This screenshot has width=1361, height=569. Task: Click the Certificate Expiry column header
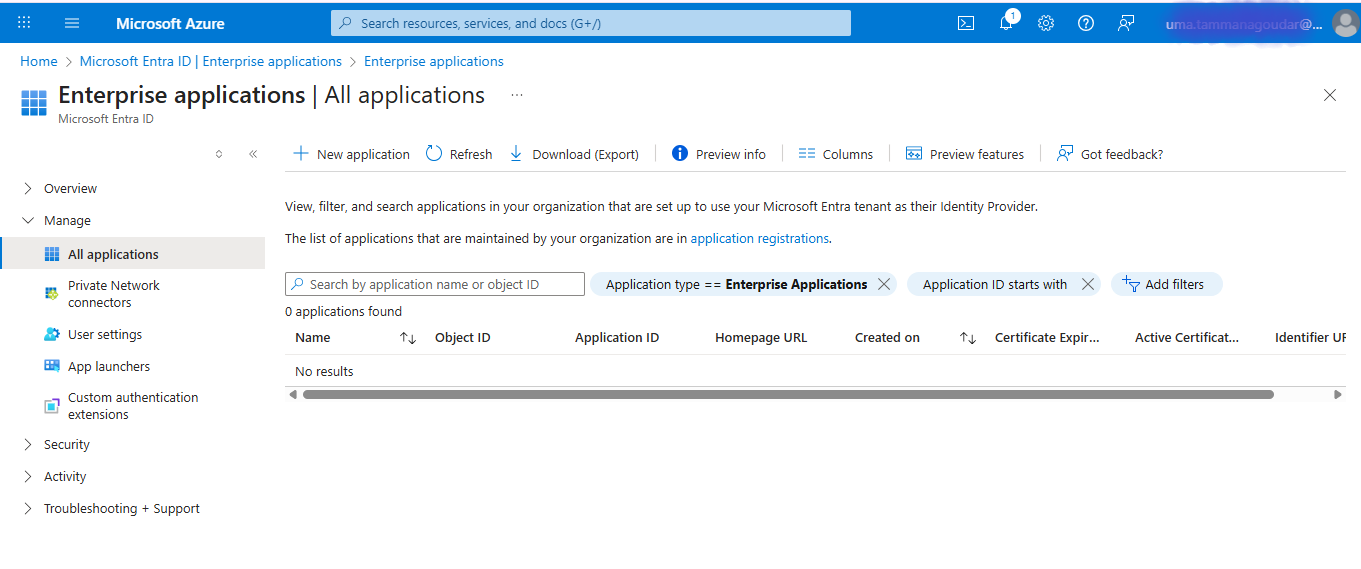[1047, 338]
